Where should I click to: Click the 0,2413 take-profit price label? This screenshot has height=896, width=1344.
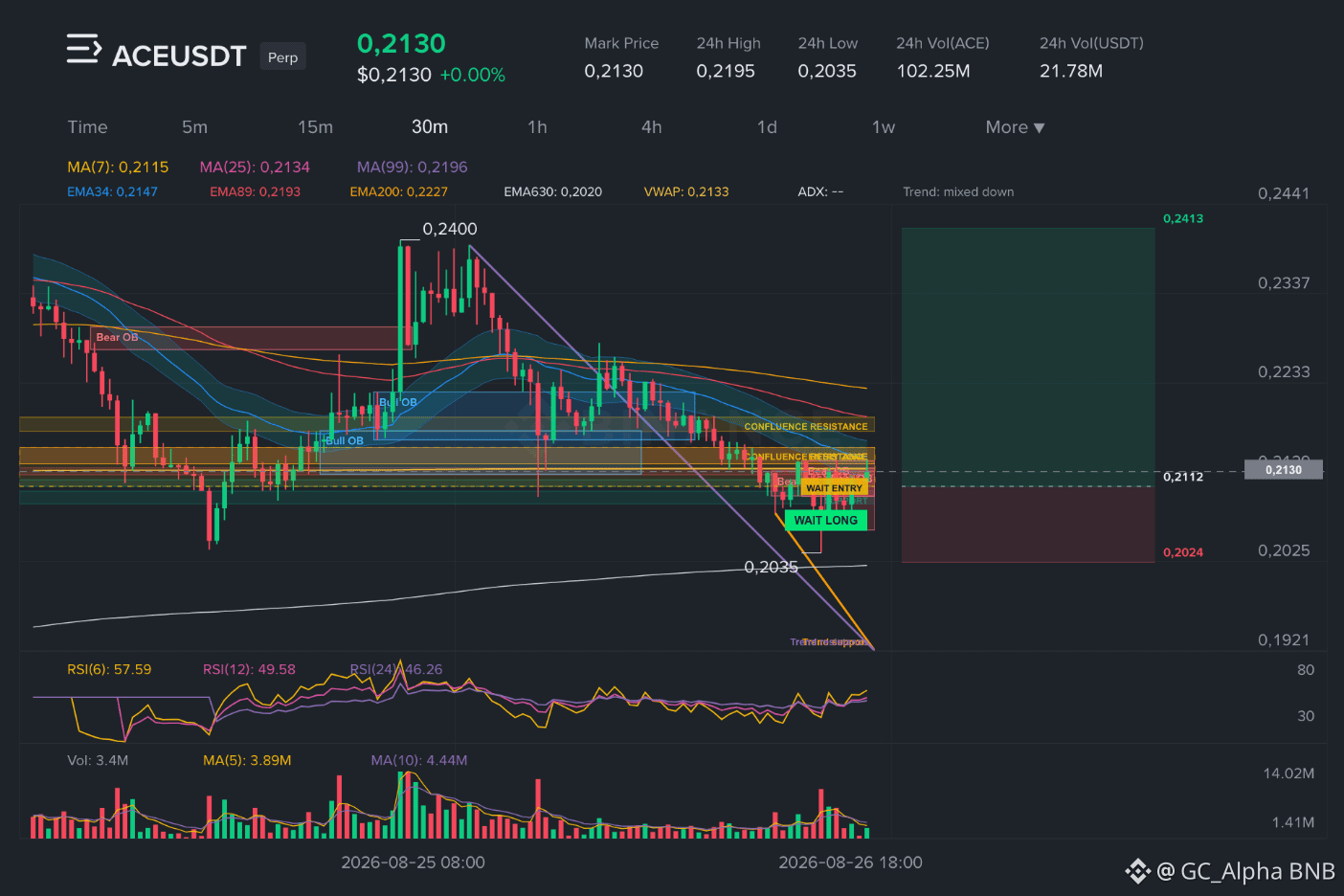1183,218
